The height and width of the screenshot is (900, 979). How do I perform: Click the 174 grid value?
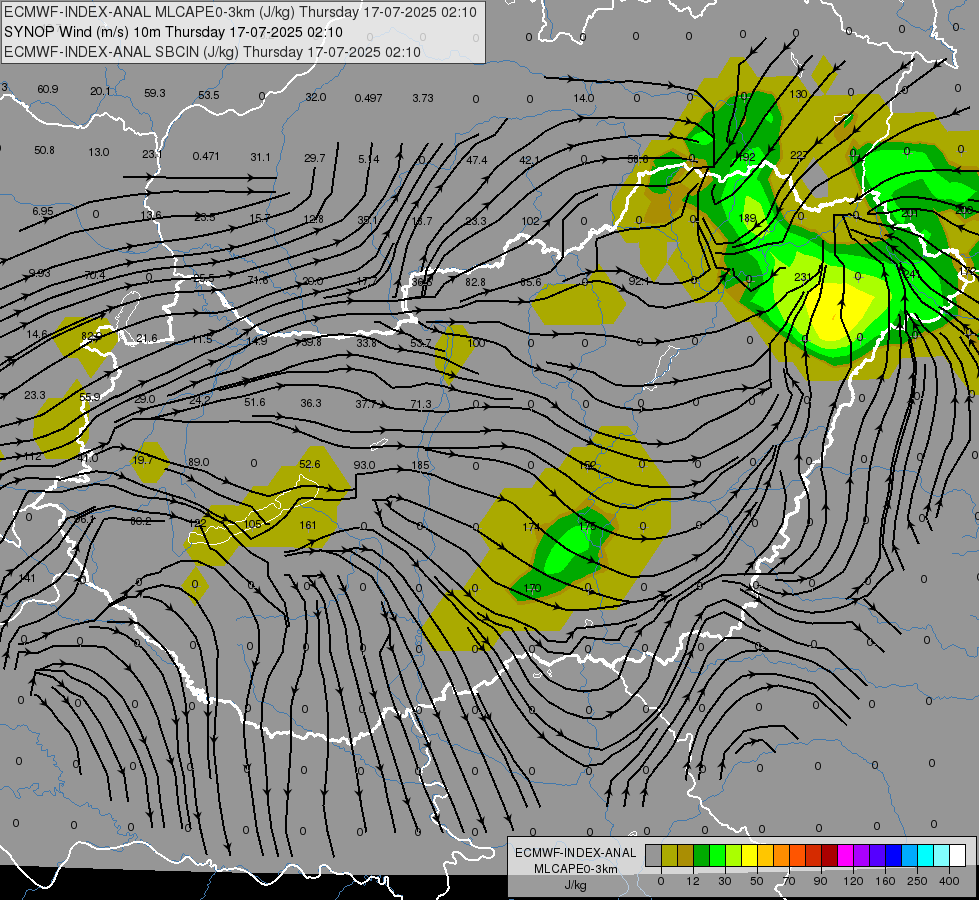[x=531, y=528]
